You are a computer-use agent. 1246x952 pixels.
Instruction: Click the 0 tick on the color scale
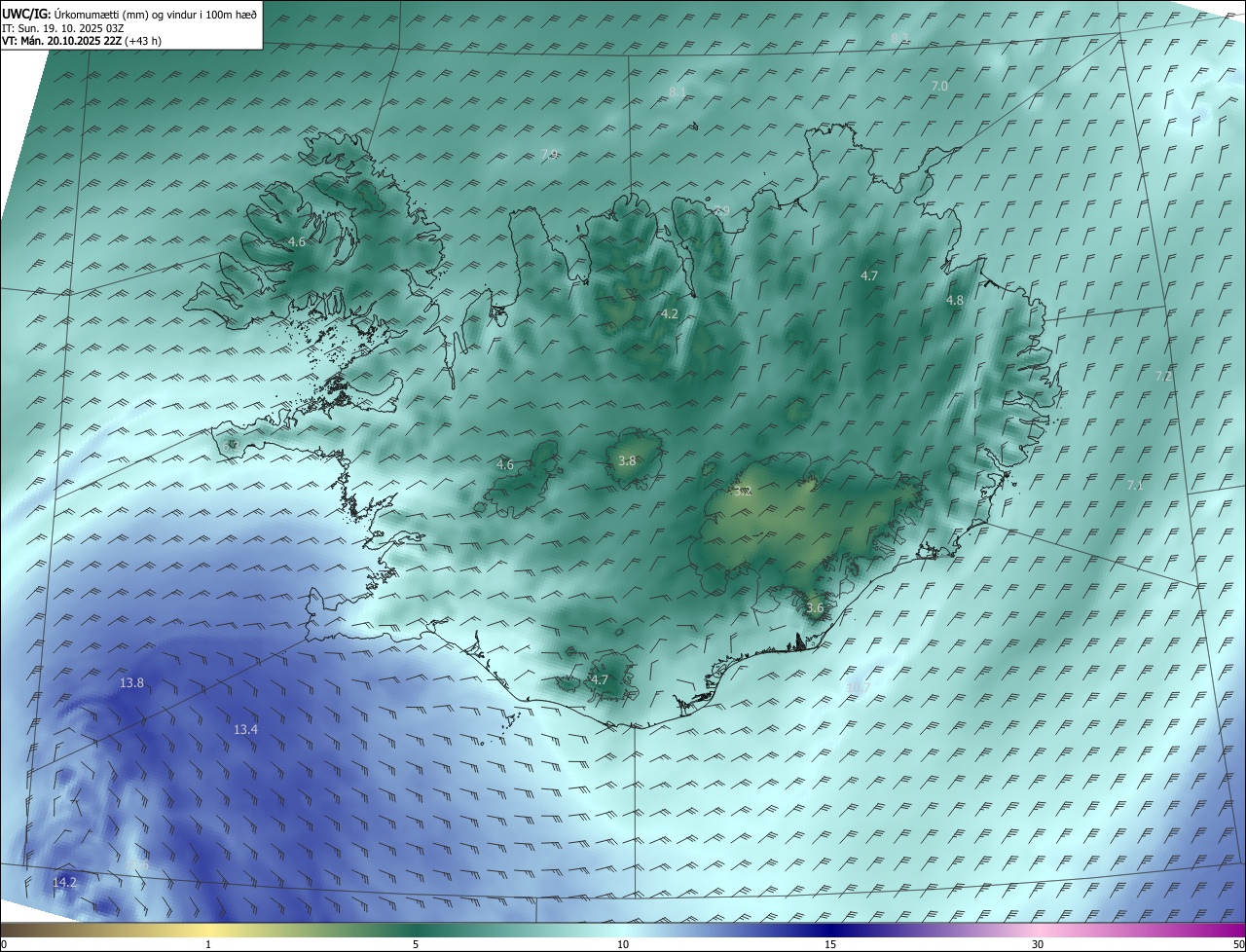3,944
